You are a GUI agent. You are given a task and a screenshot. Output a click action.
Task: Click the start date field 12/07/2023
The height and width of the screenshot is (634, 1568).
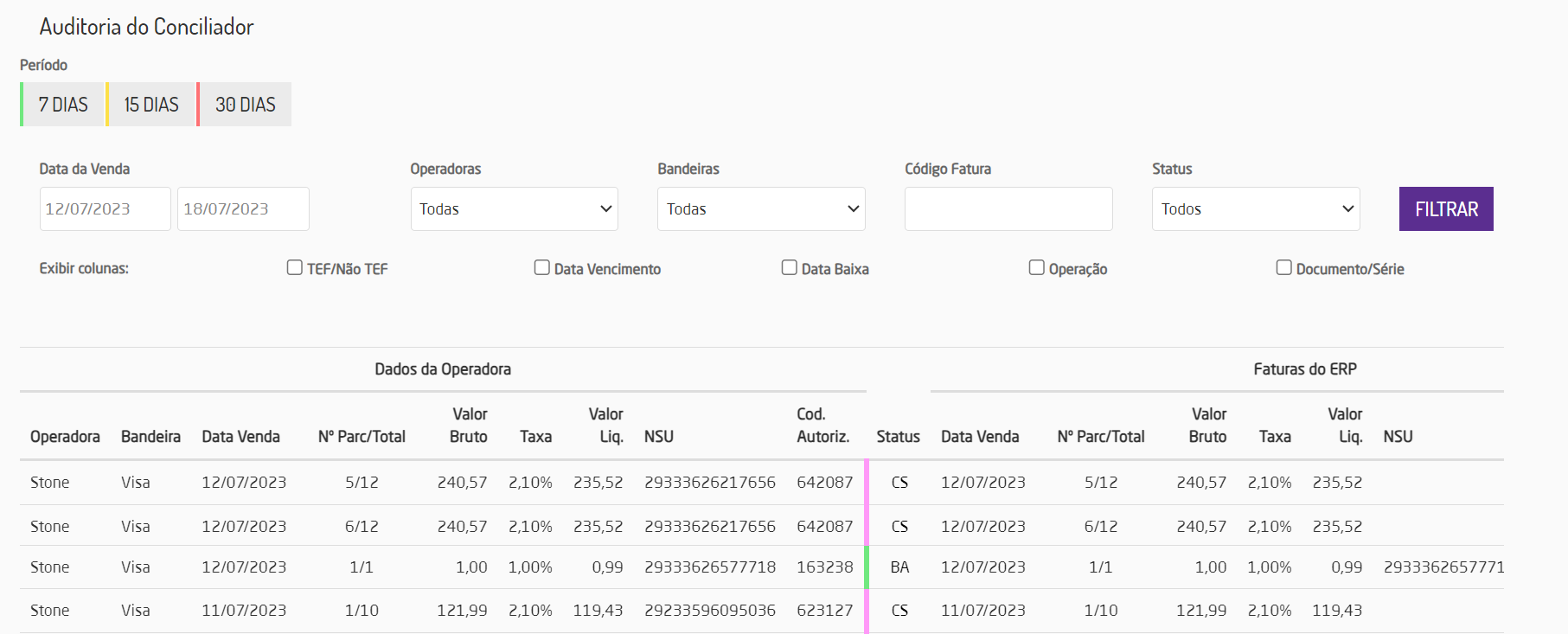(105, 209)
